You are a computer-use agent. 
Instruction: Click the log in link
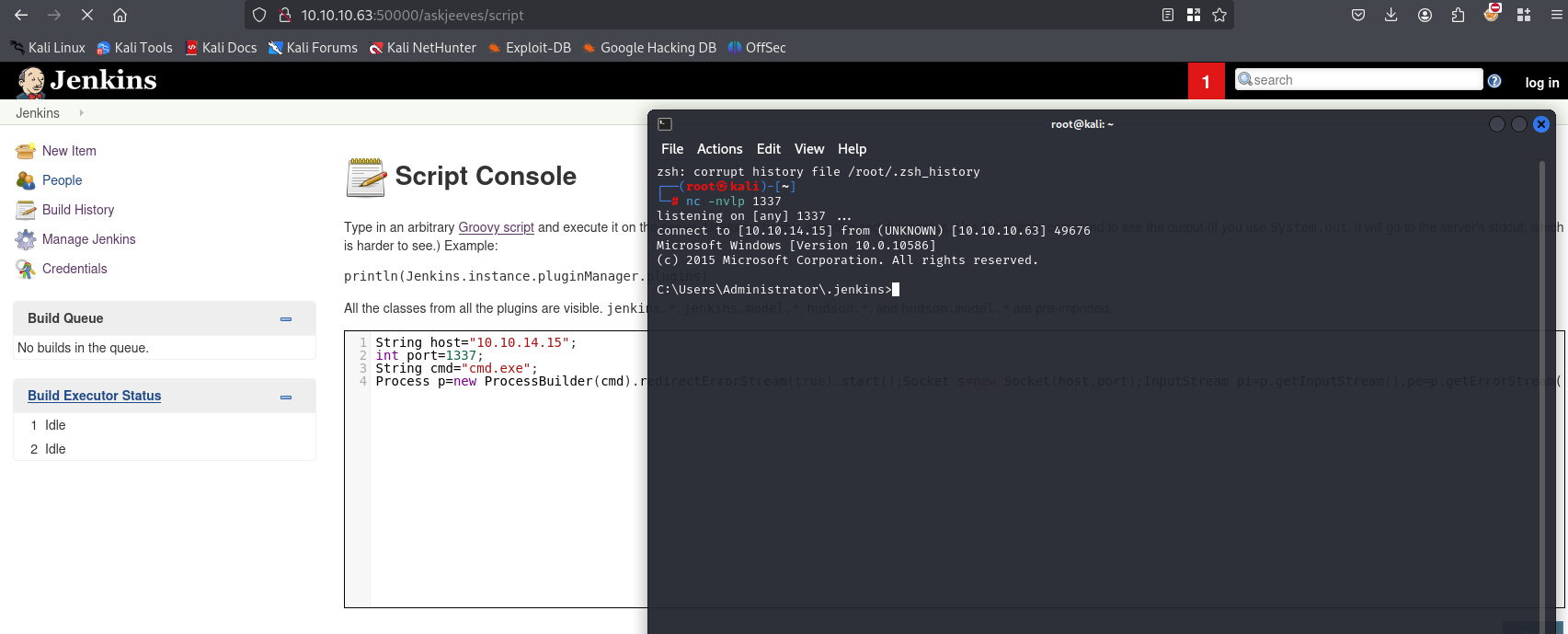(x=1541, y=82)
